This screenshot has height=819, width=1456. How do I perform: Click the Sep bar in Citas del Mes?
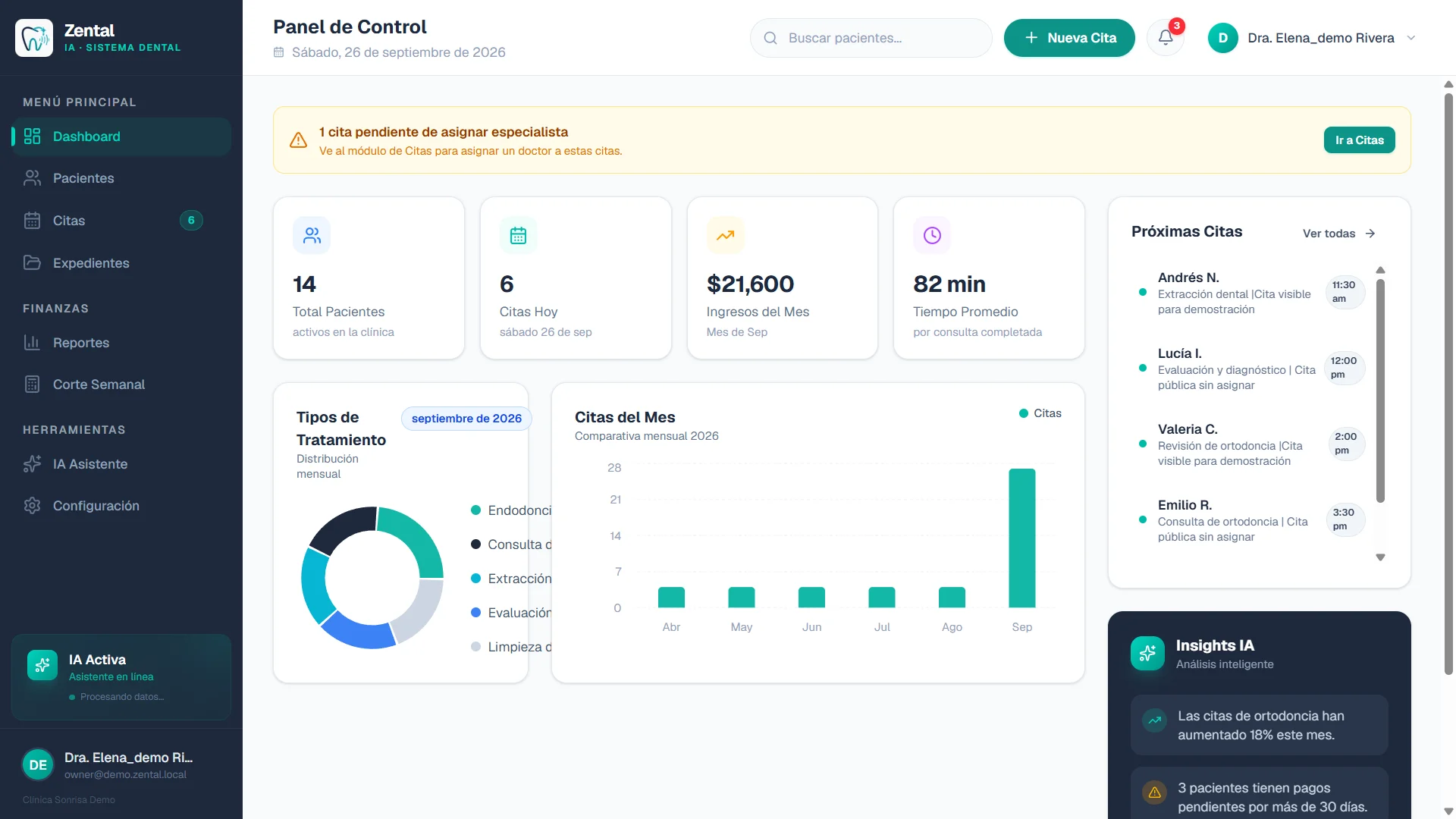(x=1021, y=538)
